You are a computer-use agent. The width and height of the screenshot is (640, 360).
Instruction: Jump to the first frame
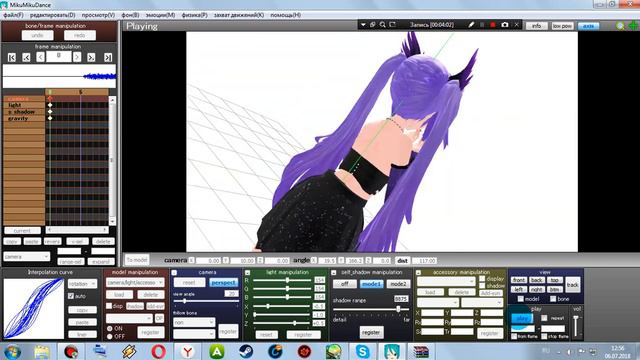[12, 58]
